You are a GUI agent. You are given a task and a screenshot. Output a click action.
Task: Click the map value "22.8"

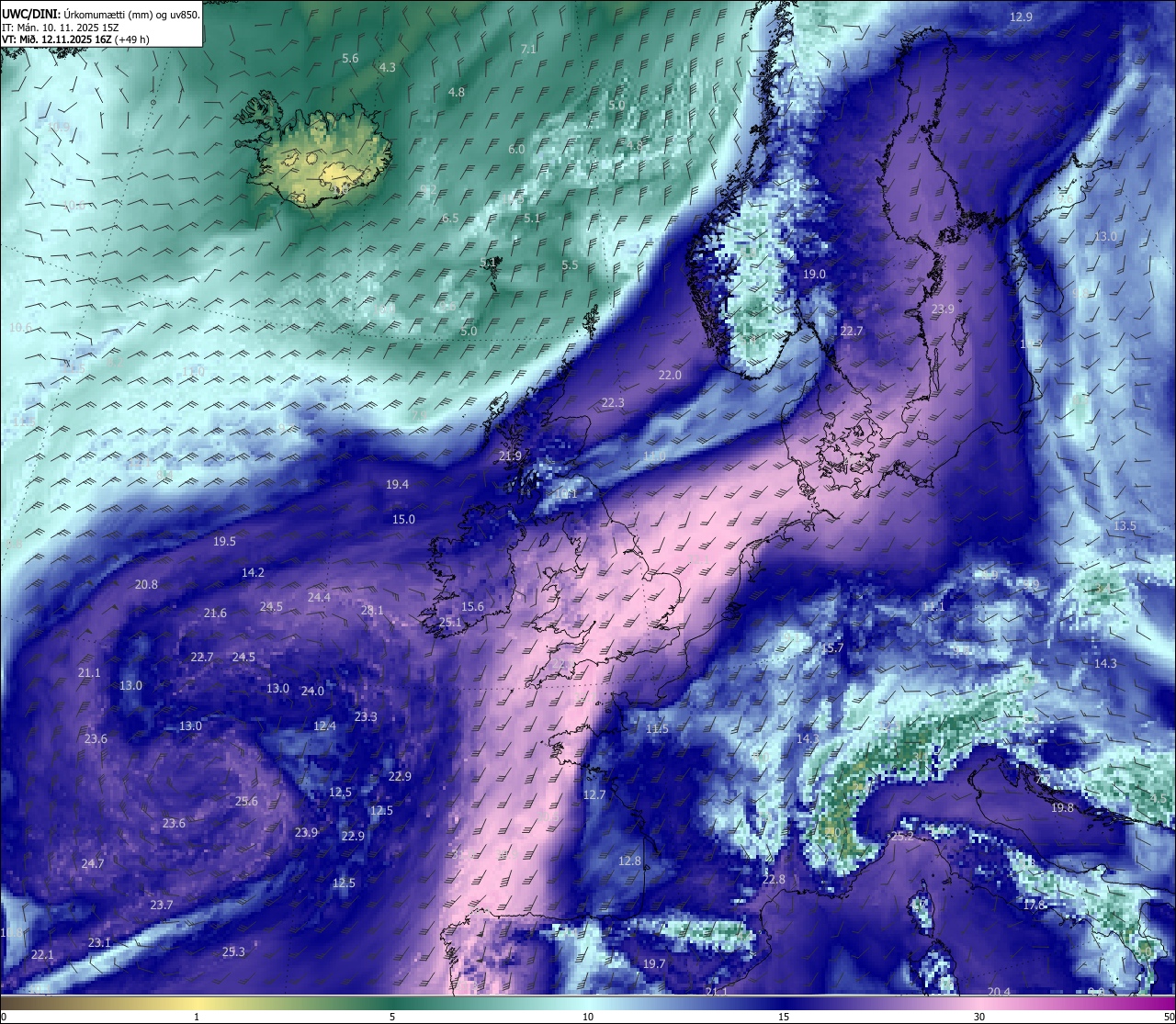775,880
